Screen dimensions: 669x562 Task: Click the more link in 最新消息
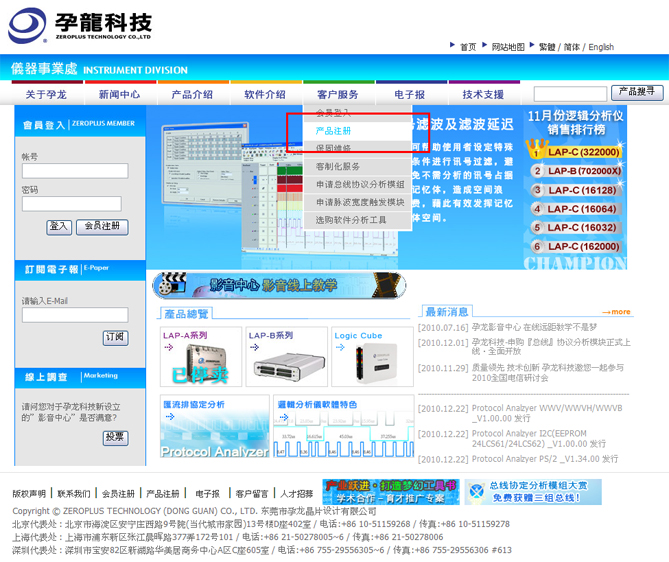(x=617, y=312)
